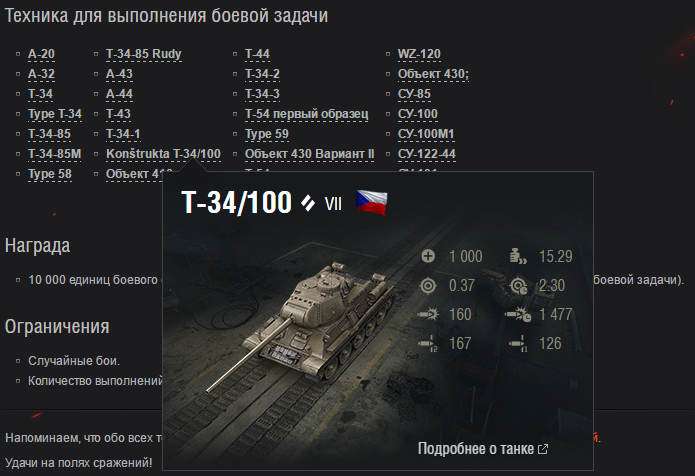Click the Т-54 первый образец link
This screenshot has height=476, width=695.
coord(306,114)
